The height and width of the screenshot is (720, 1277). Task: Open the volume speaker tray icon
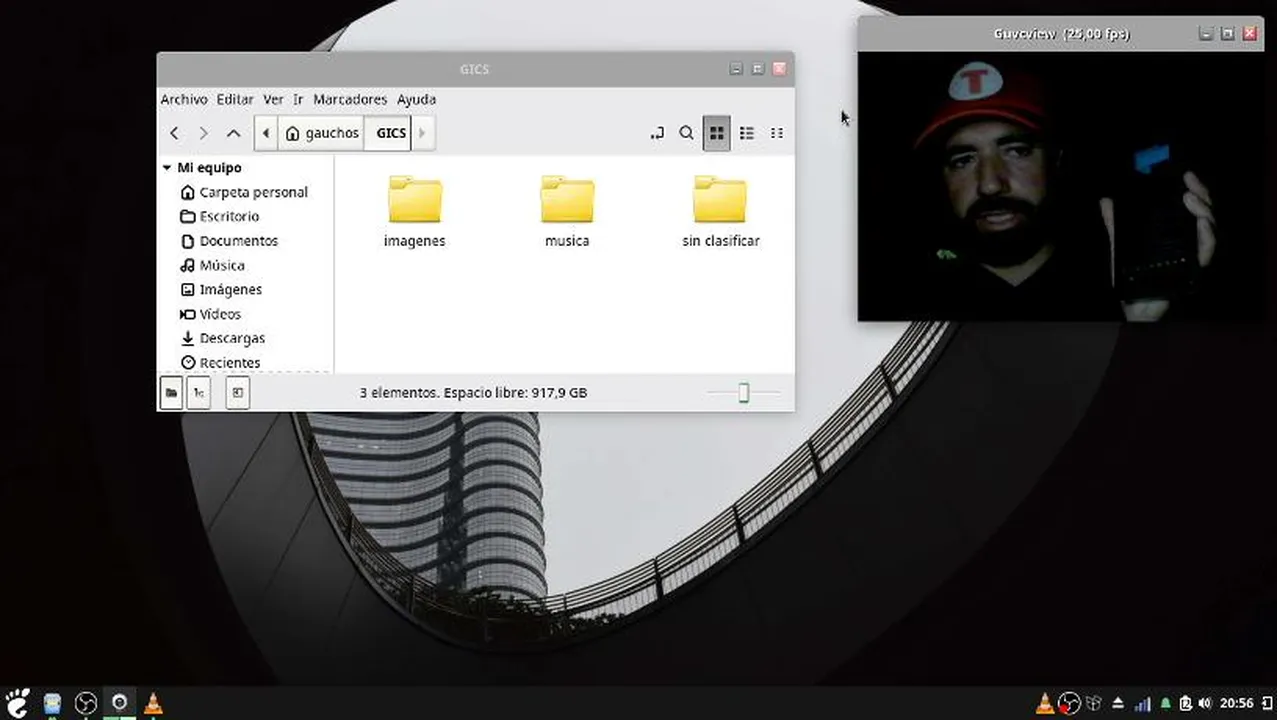click(1205, 703)
